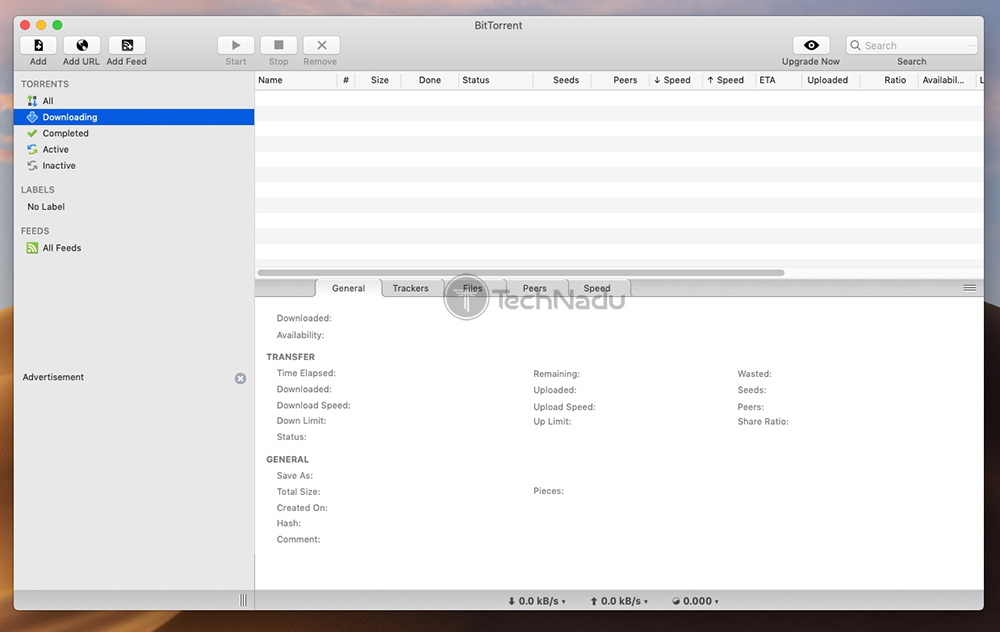
Task: Switch to the Files tab
Action: point(473,288)
